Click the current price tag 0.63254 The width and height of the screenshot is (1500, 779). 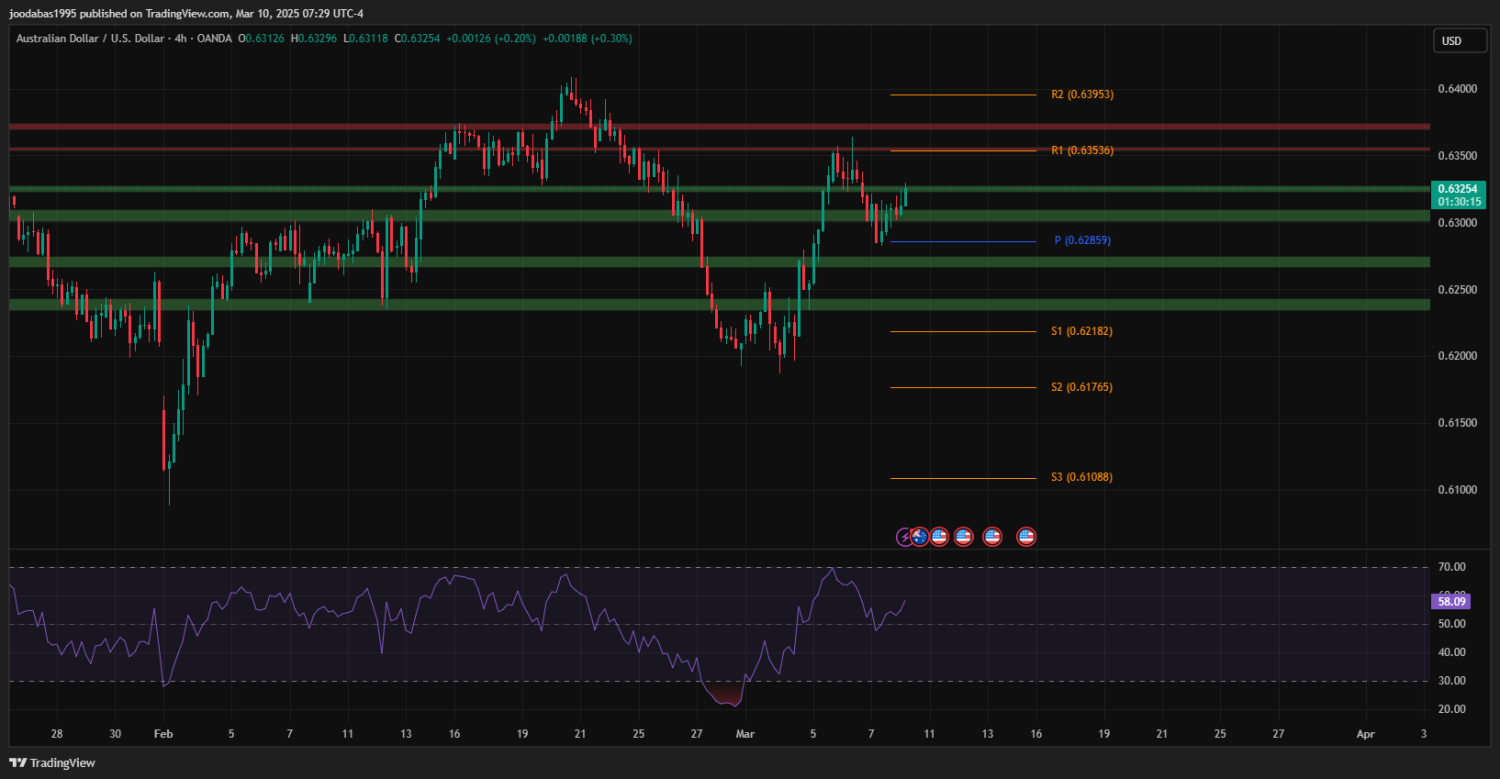[x=1458, y=188]
